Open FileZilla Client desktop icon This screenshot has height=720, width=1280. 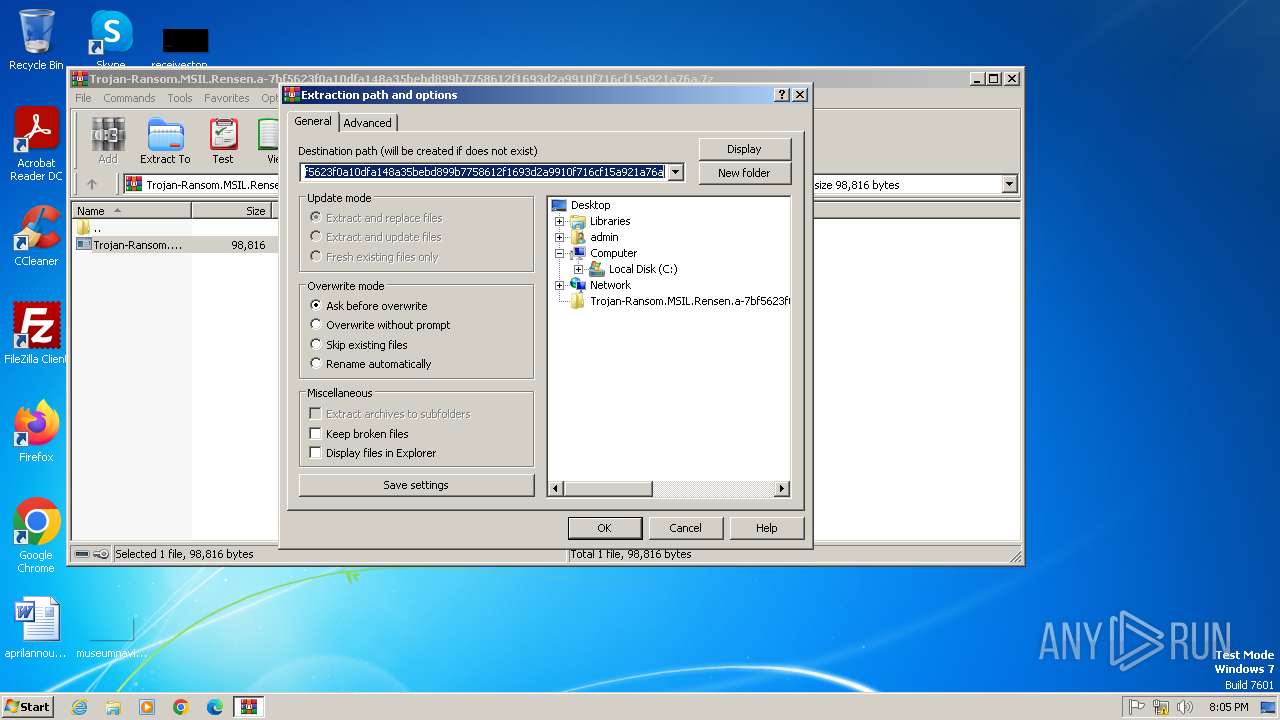point(36,333)
